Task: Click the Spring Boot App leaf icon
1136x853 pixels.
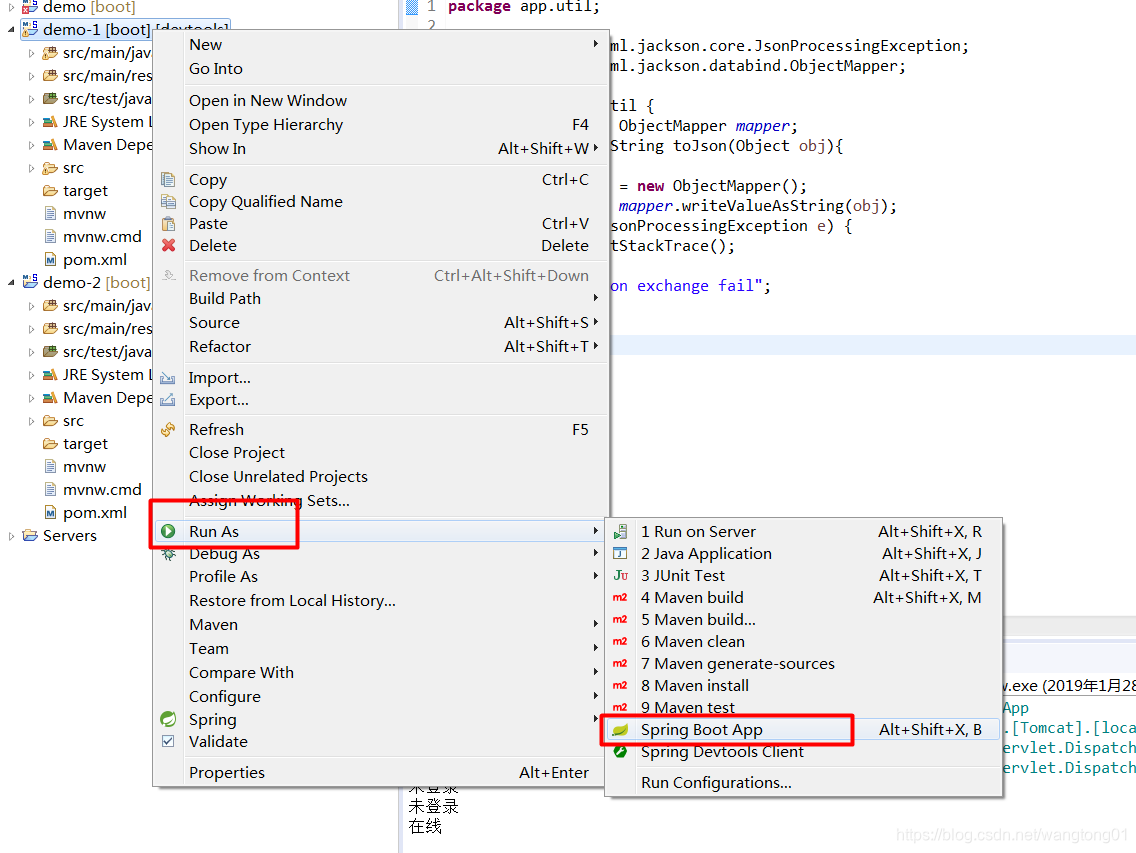Action: point(620,730)
